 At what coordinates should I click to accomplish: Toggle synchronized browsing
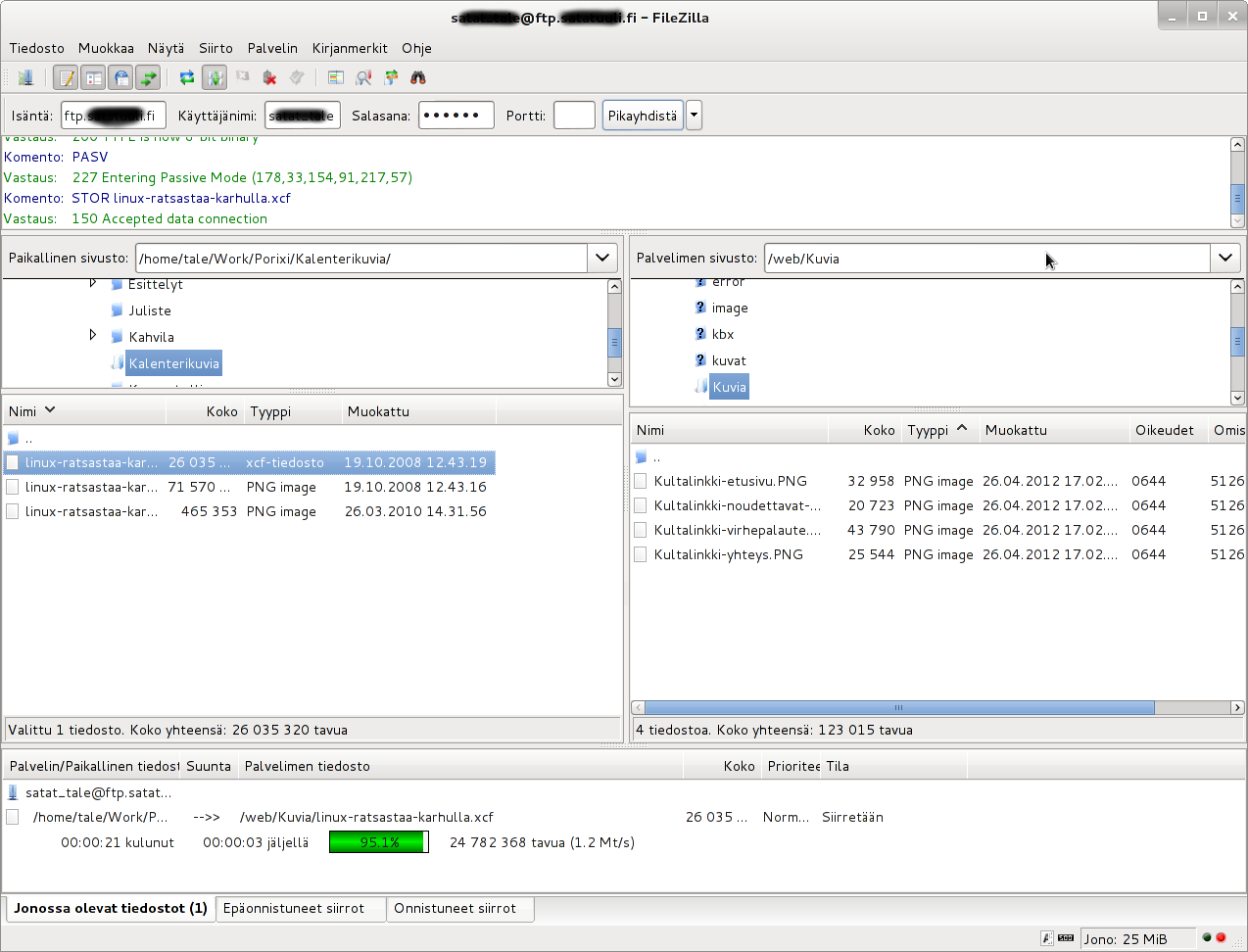pos(391,77)
